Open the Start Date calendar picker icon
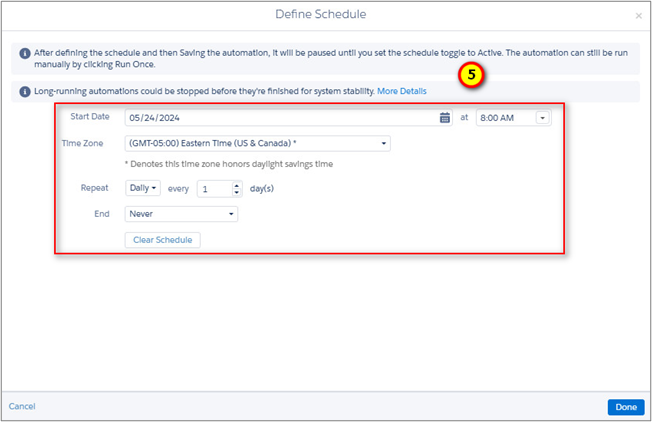Screen dimensions: 652x422 [445, 118]
